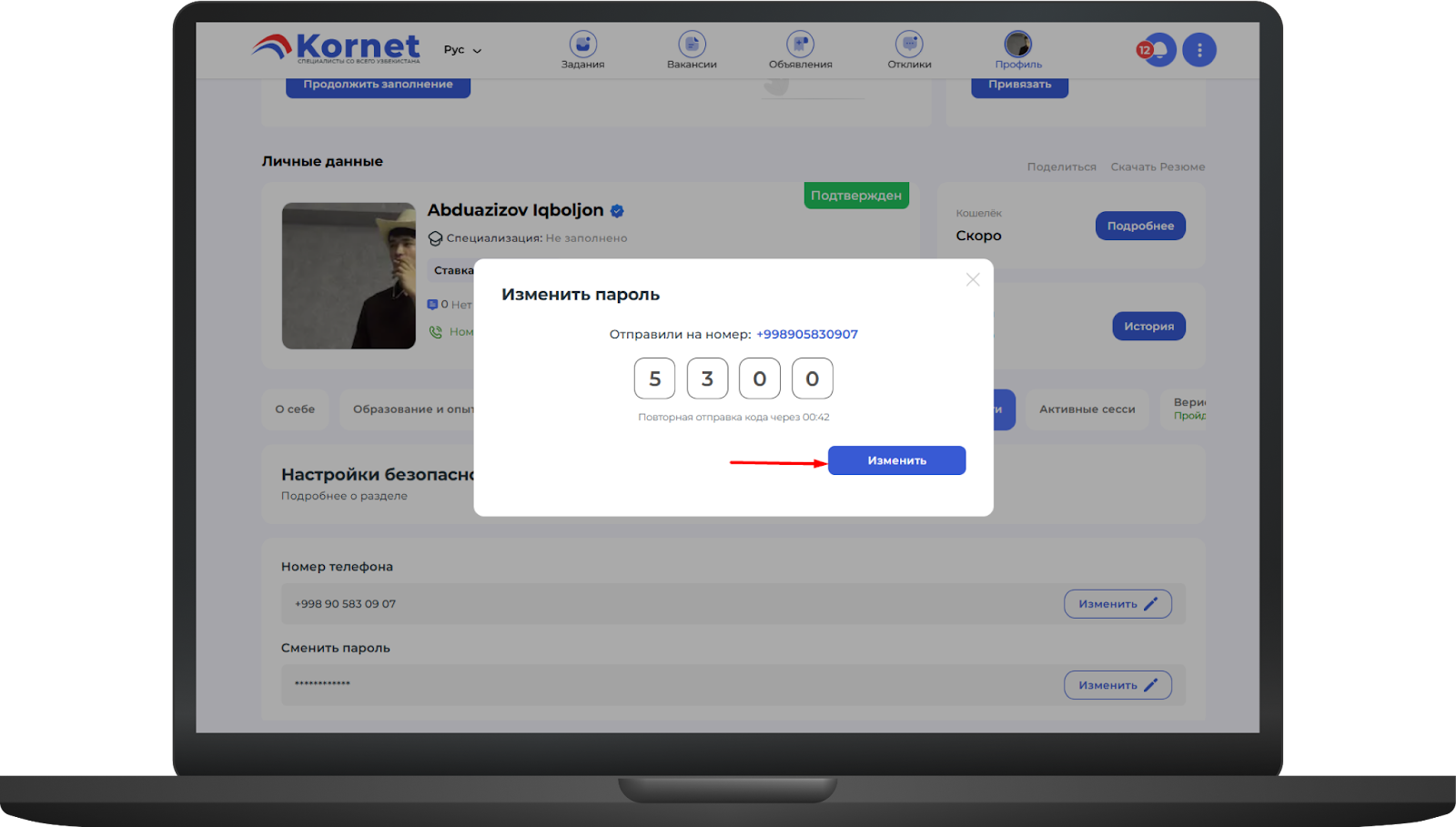Click Изменить next to phone number
1456x827 pixels.
(1117, 604)
